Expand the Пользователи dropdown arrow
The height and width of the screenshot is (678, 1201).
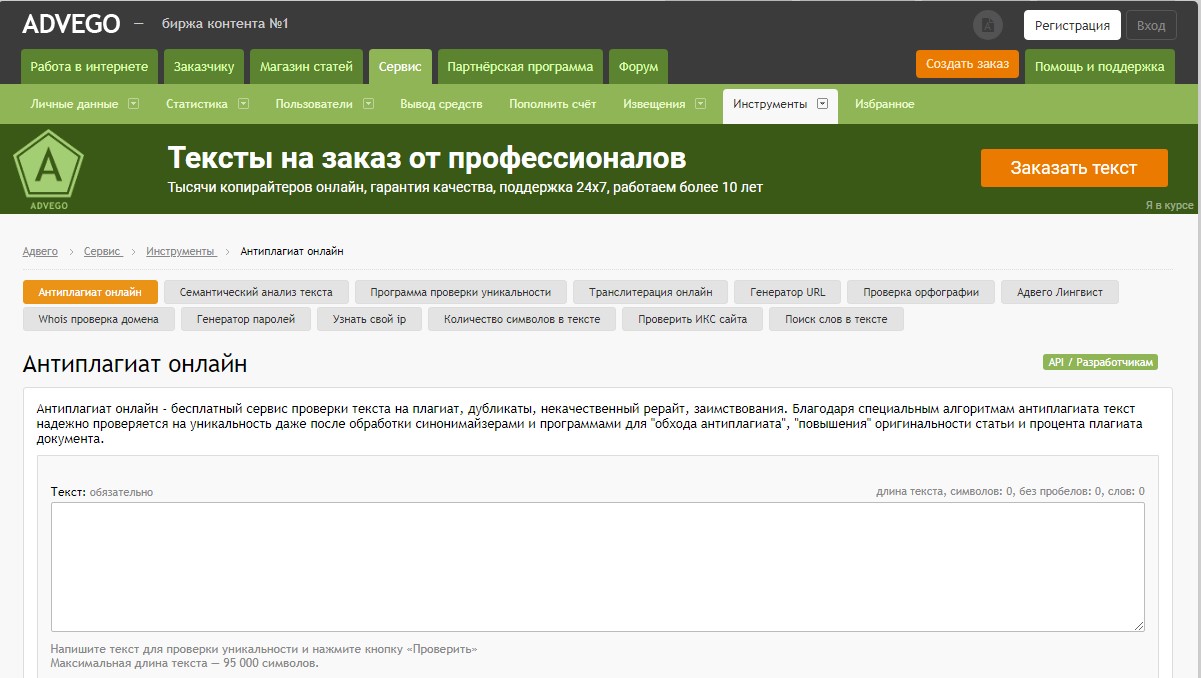368,103
